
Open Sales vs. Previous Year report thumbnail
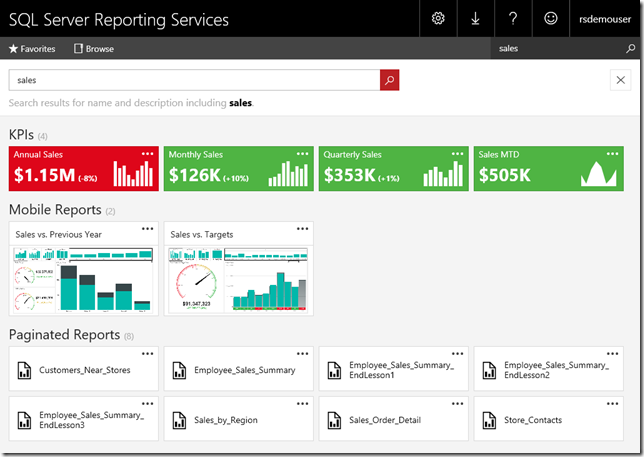(84, 280)
